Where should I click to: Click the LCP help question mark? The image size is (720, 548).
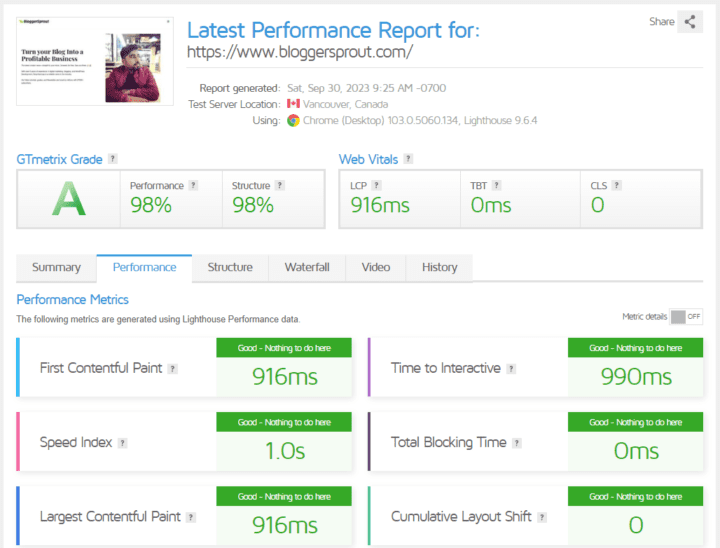[377, 185]
